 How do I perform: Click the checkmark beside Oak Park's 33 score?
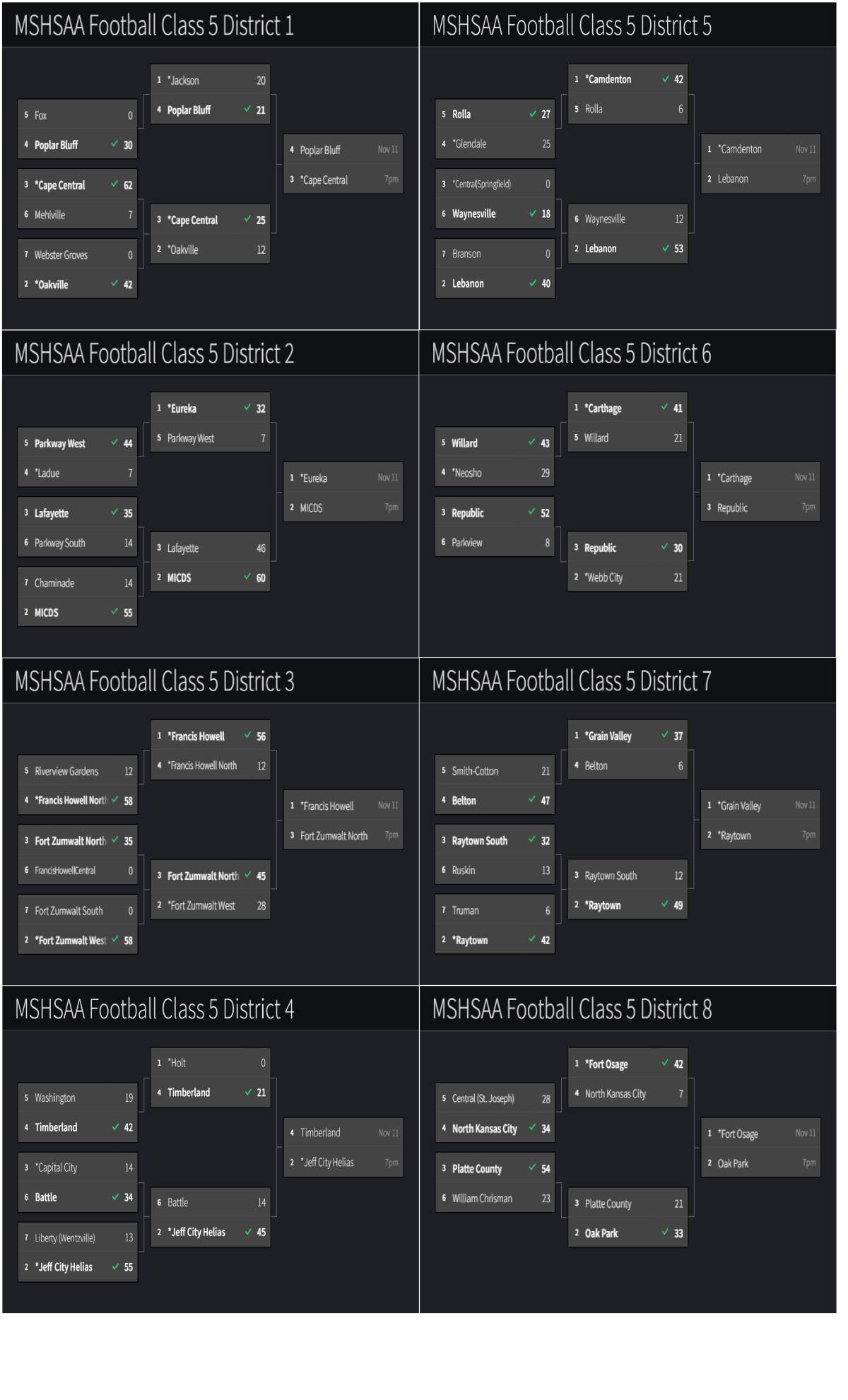(666, 1233)
